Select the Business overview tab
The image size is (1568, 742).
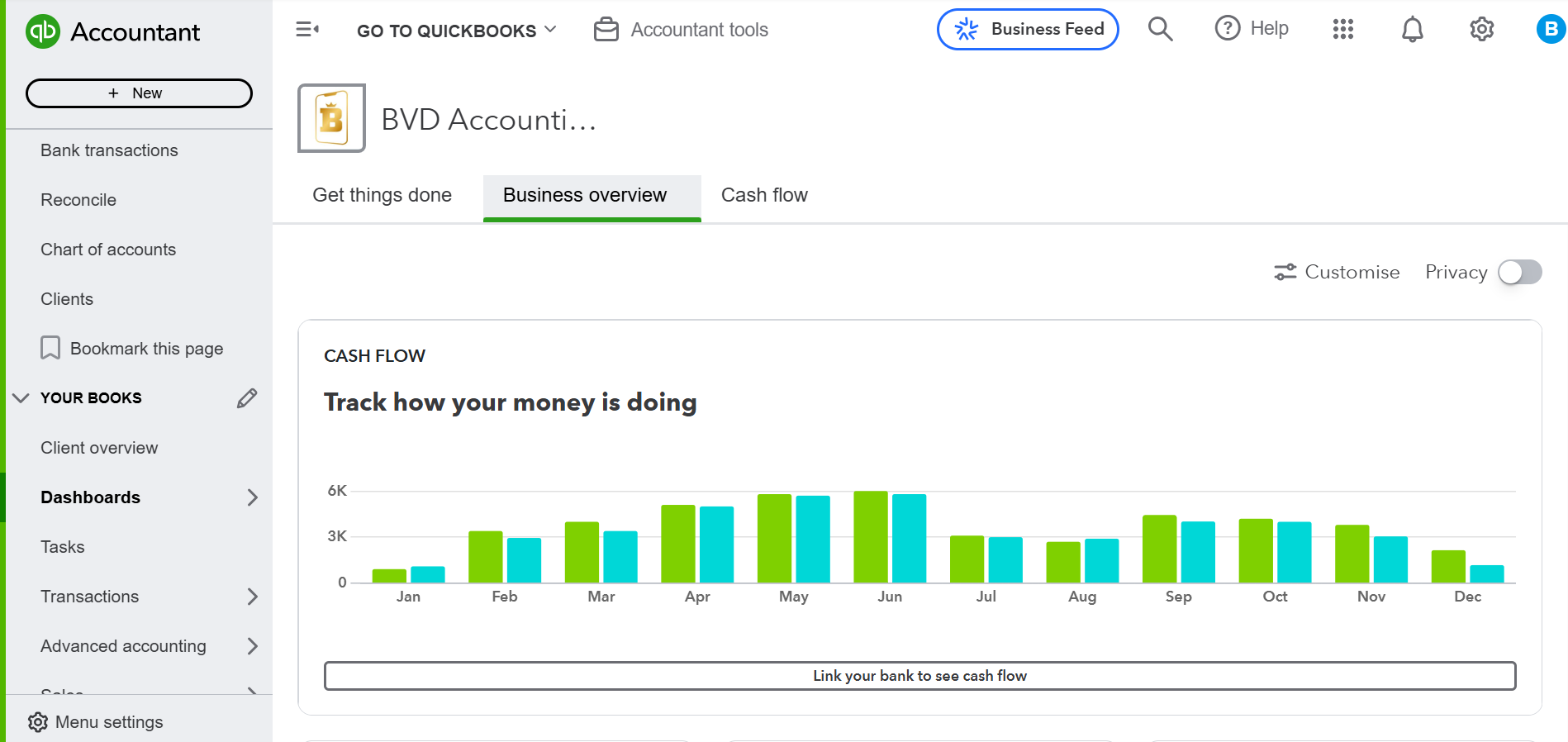tap(592, 197)
